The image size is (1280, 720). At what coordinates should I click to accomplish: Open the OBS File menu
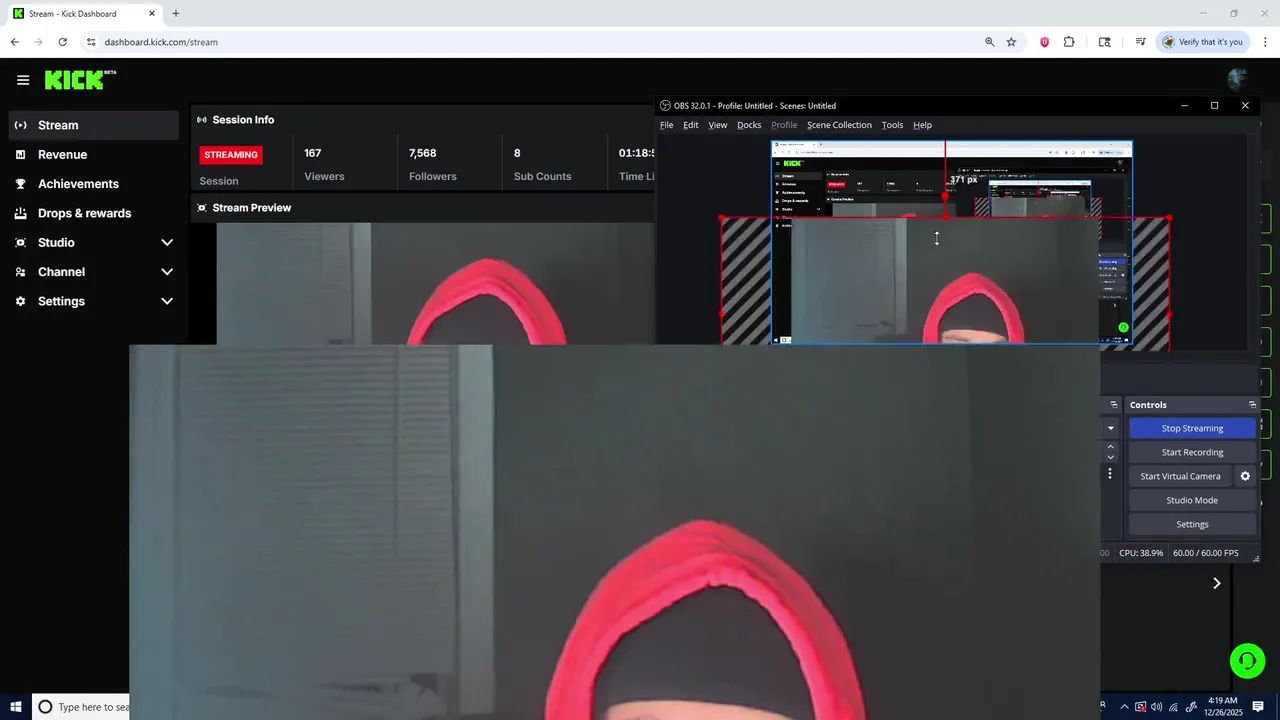click(x=666, y=125)
